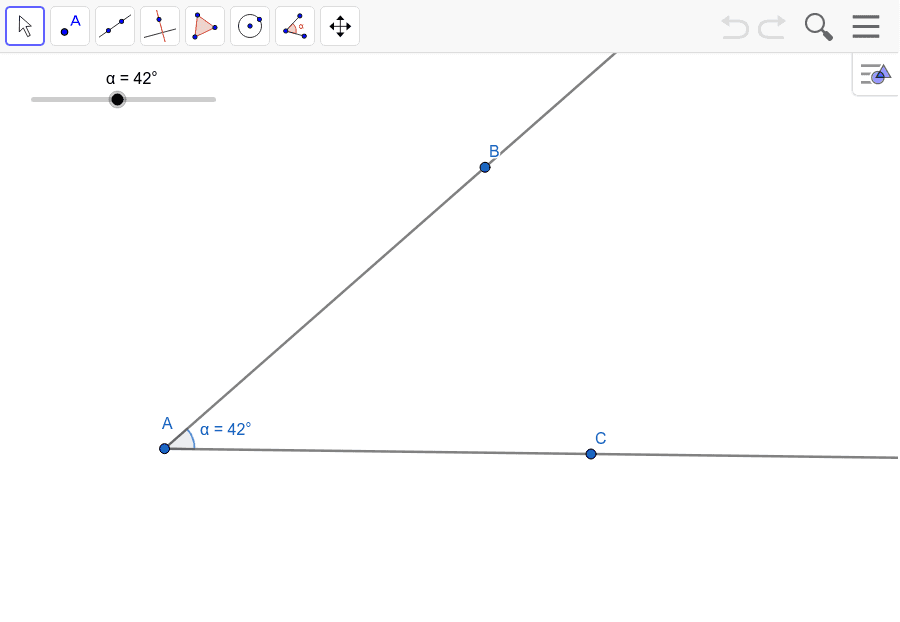Select point B

tap(485, 167)
